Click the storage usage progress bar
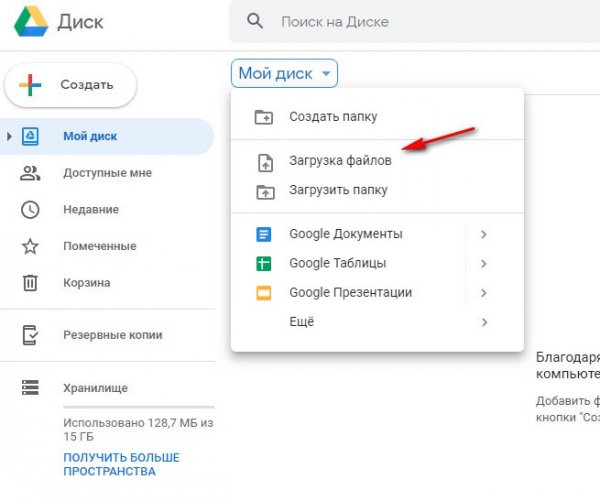Viewport: 600px width, 501px height. [x=139, y=407]
